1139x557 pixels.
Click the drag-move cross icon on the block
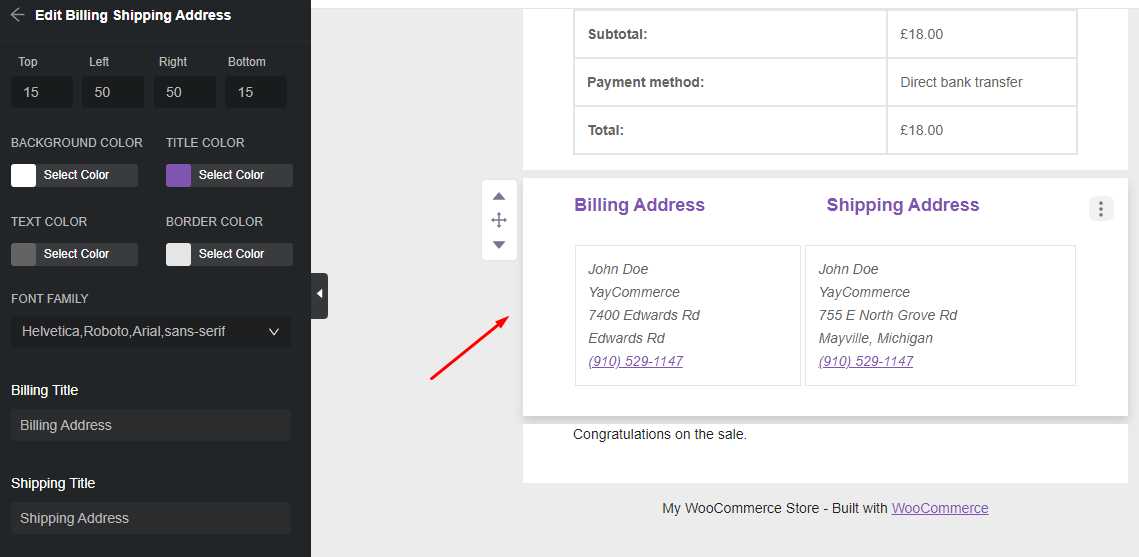click(499, 220)
